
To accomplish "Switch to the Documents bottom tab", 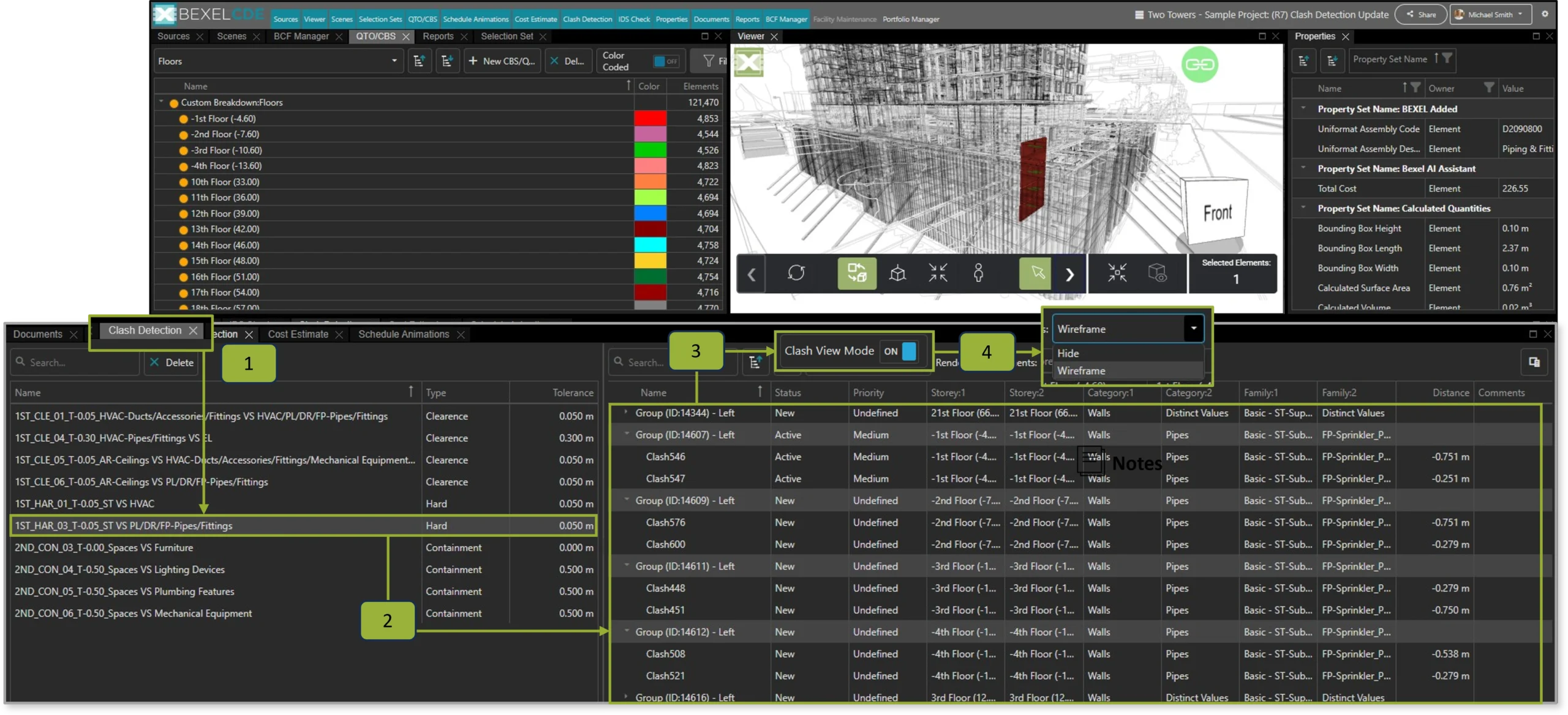I will tap(37, 334).
